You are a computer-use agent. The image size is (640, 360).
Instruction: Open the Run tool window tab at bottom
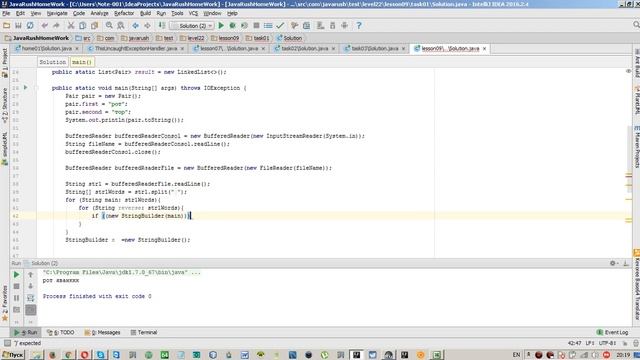[26, 332]
